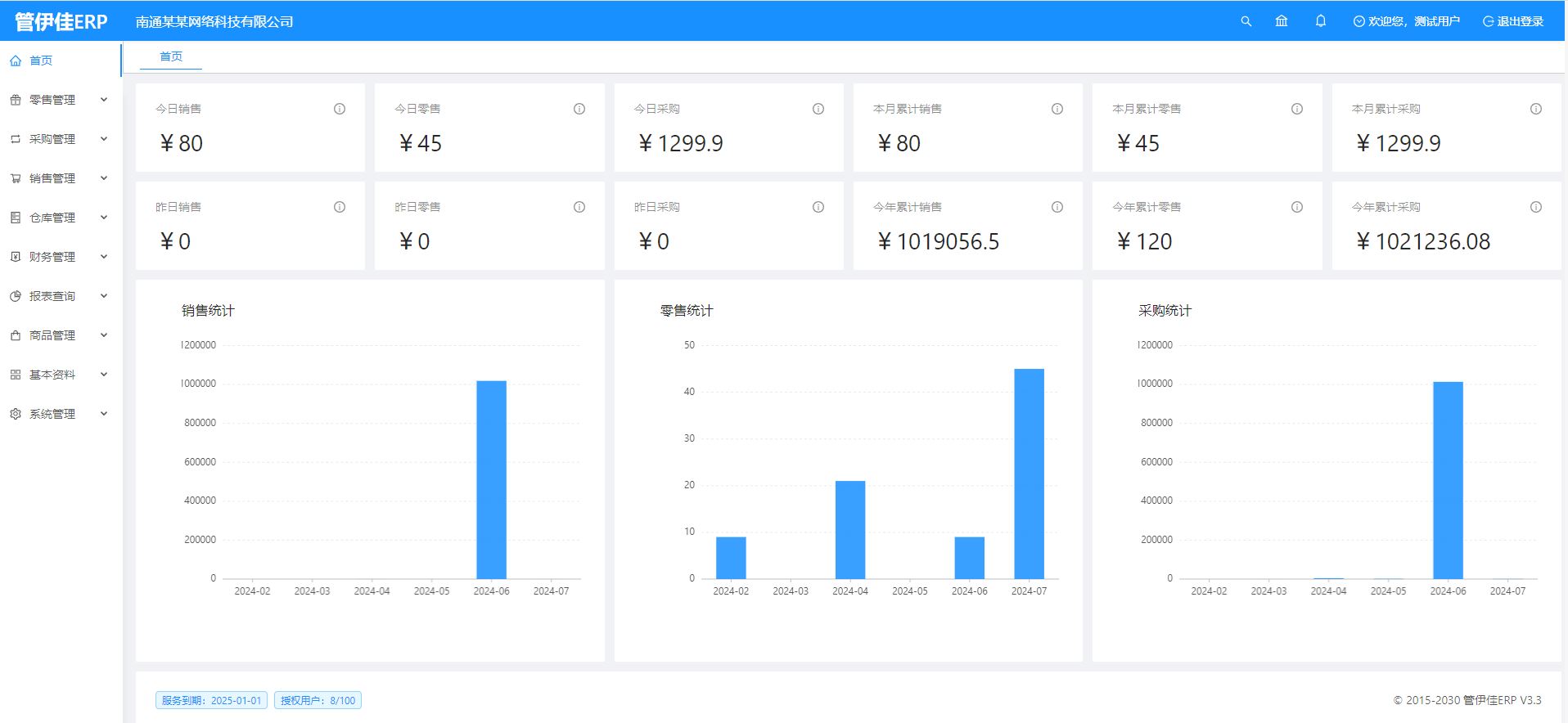Expand the 采购管理 sidebar menu

point(59,139)
